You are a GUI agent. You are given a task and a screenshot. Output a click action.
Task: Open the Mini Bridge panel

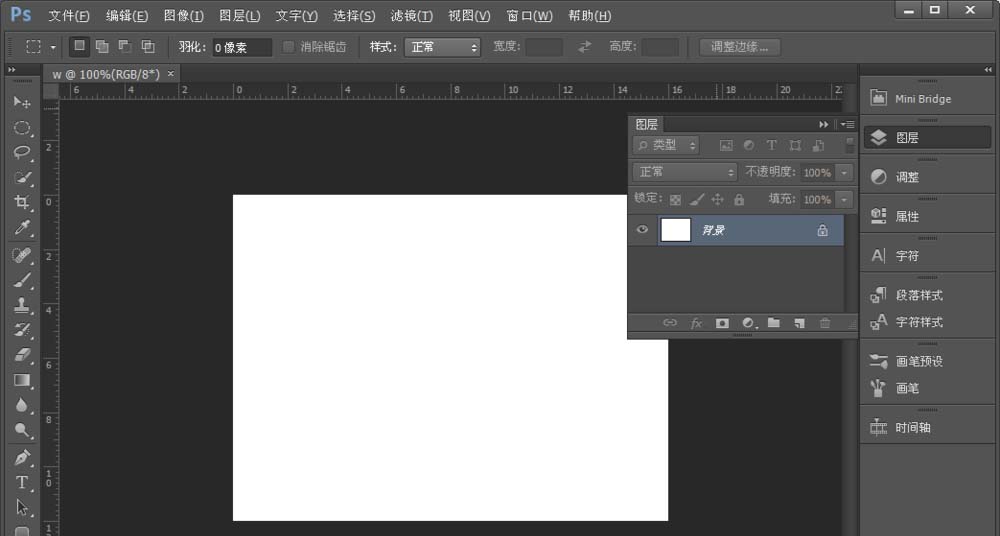click(x=922, y=99)
